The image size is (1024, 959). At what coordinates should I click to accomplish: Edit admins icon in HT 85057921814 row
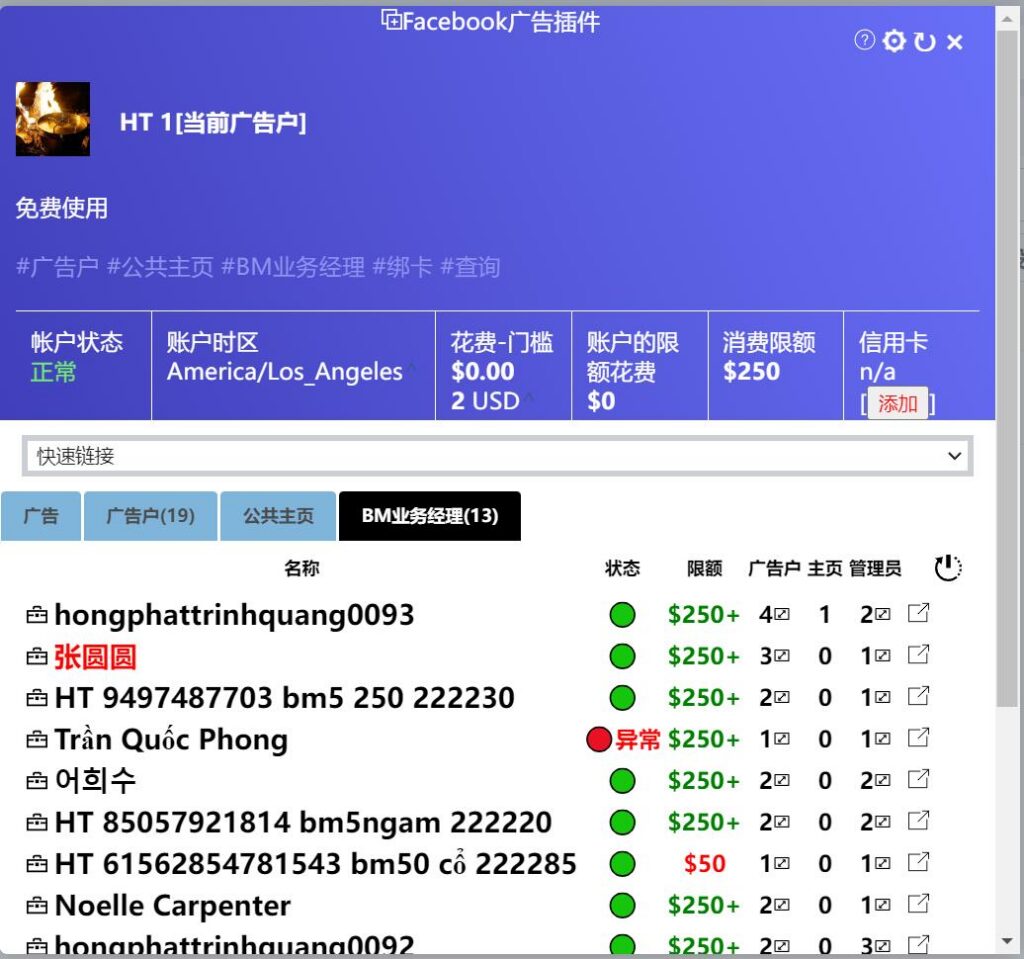(x=883, y=822)
